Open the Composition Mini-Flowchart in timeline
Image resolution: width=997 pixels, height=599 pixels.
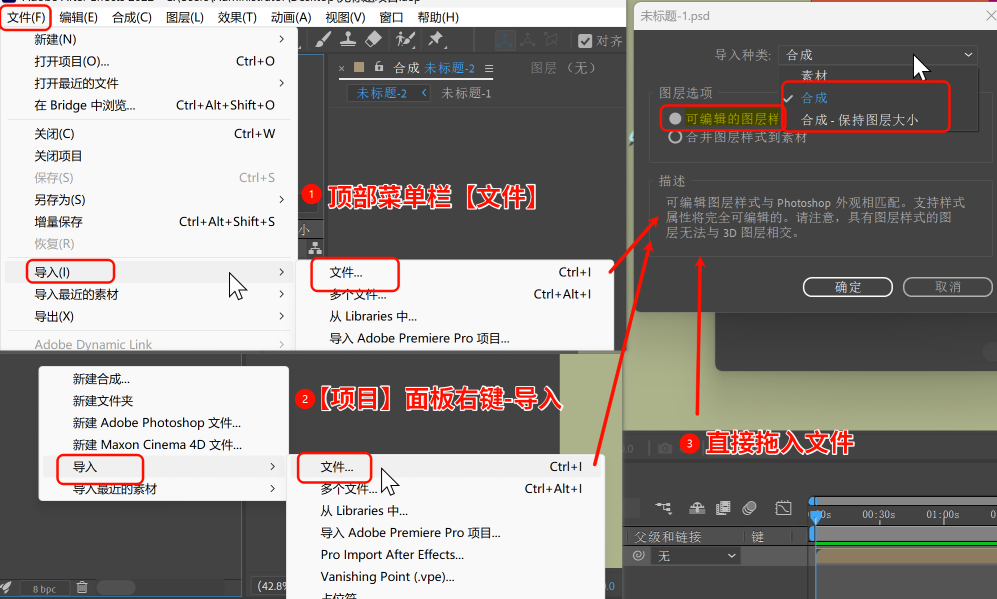click(x=663, y=507)
